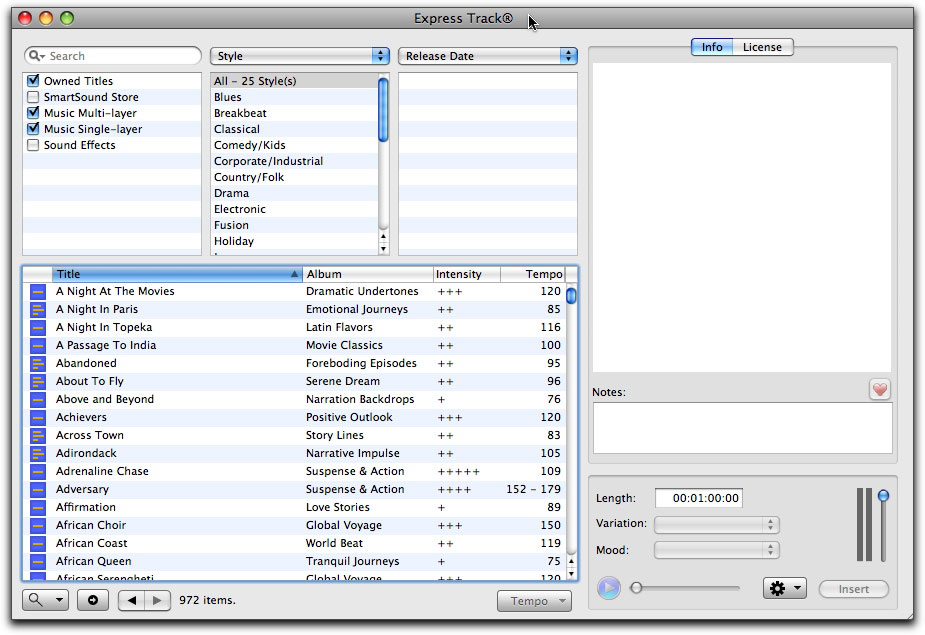The height and width of the screenshot is (635, 925).
Task: Select Classical in the style list
Action: pyautogui.click(x=294, y=129)
